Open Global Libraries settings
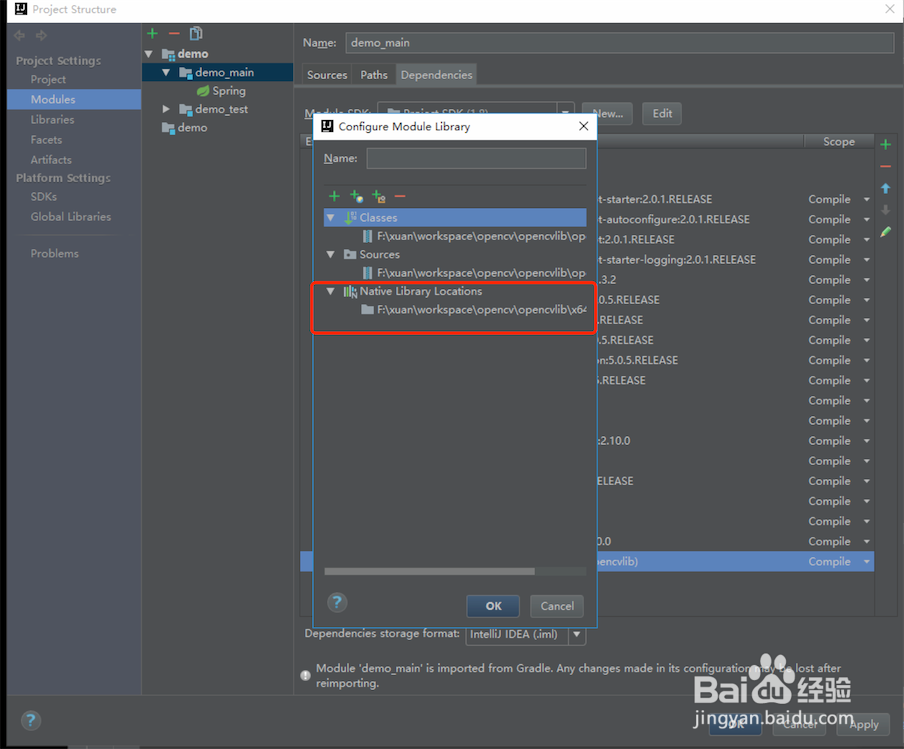 (71, 217)
